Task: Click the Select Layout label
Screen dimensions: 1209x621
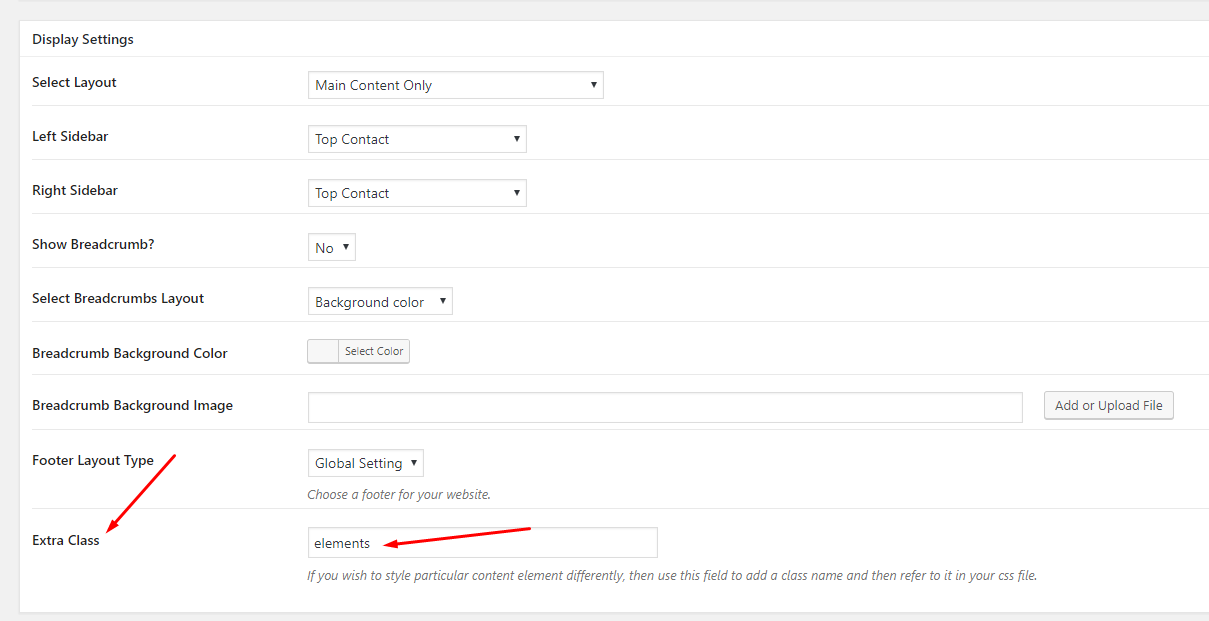Action: pyautogui.click(x=74, y=82)
